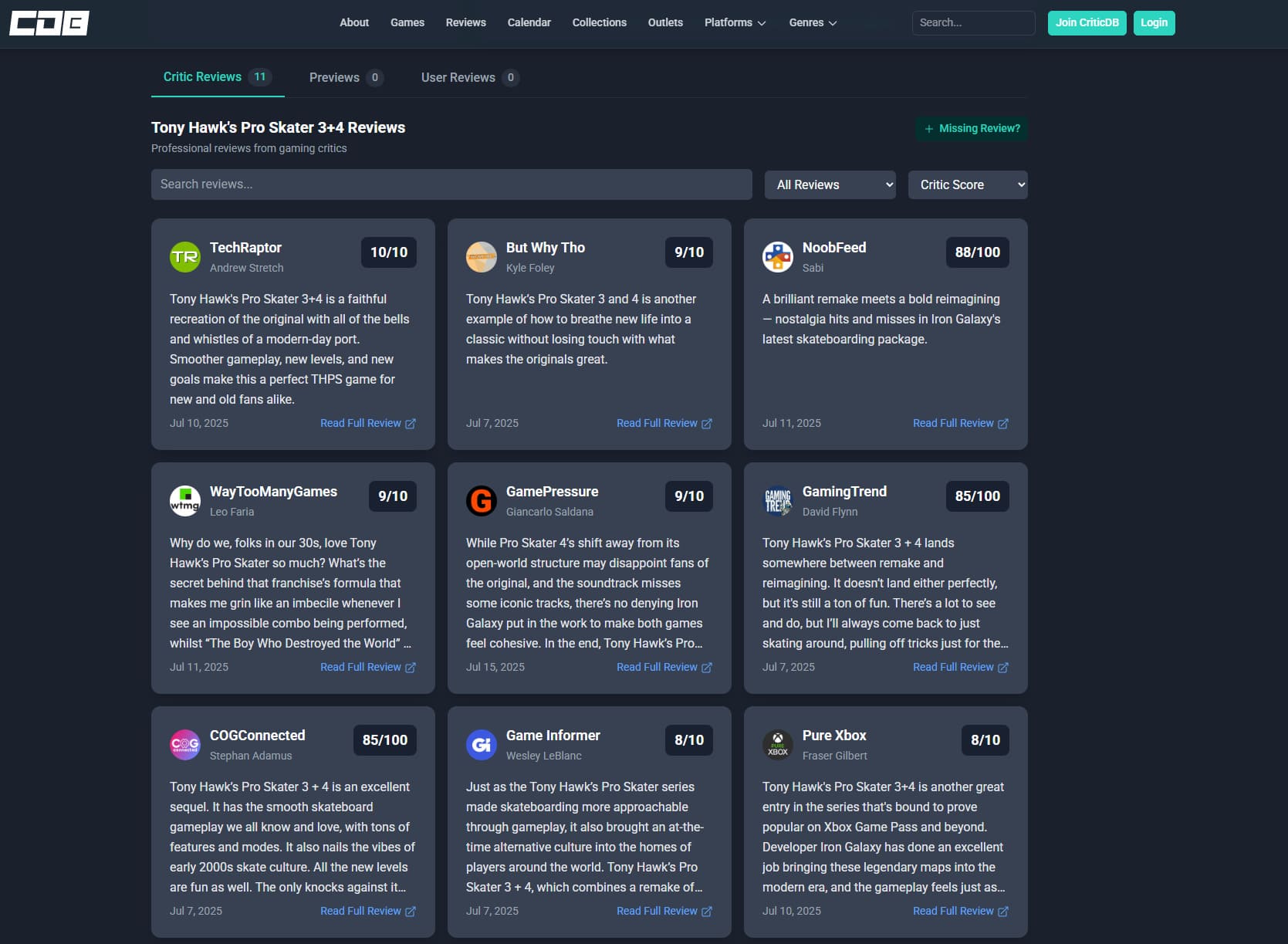Open the Pure Xbox full review link
The height and width of the screenshot is (944, 1288).
coord(961,911)
